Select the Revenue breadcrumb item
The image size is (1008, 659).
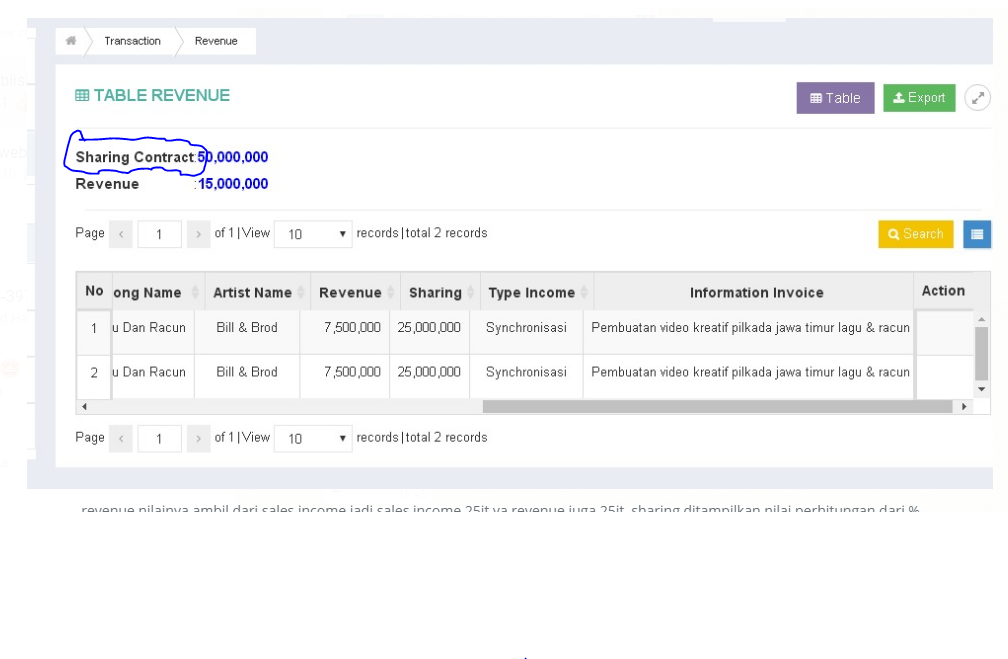[216, 41]
